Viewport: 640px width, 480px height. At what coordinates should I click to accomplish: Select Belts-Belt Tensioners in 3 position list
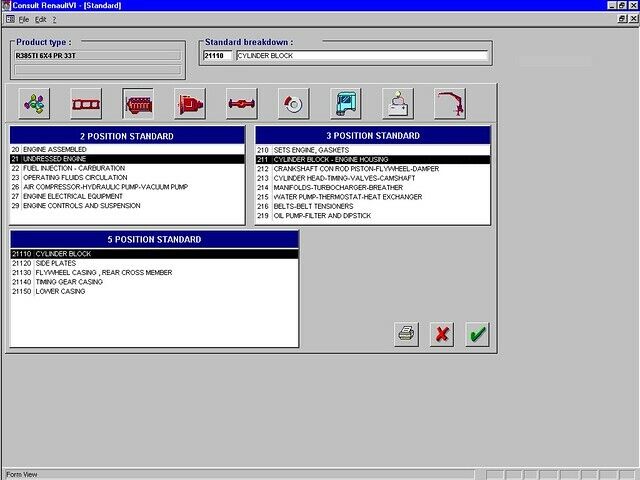click(311, 206)
